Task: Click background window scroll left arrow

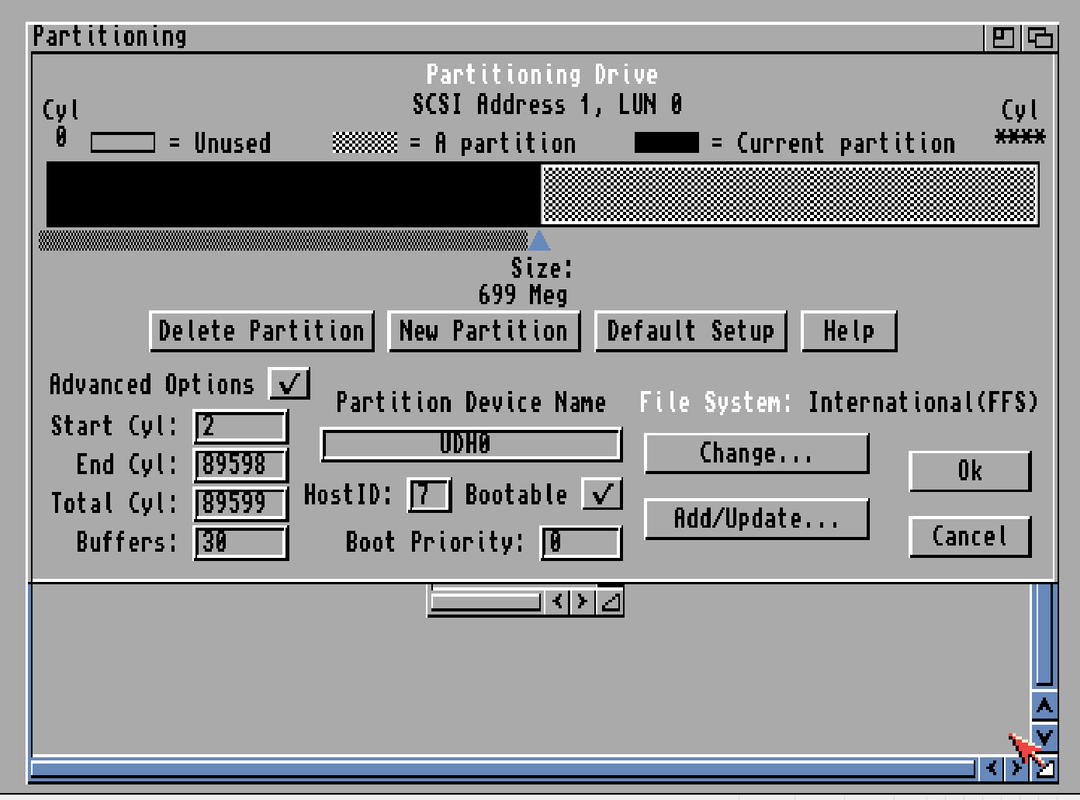Action: click(x=991, y=768)
